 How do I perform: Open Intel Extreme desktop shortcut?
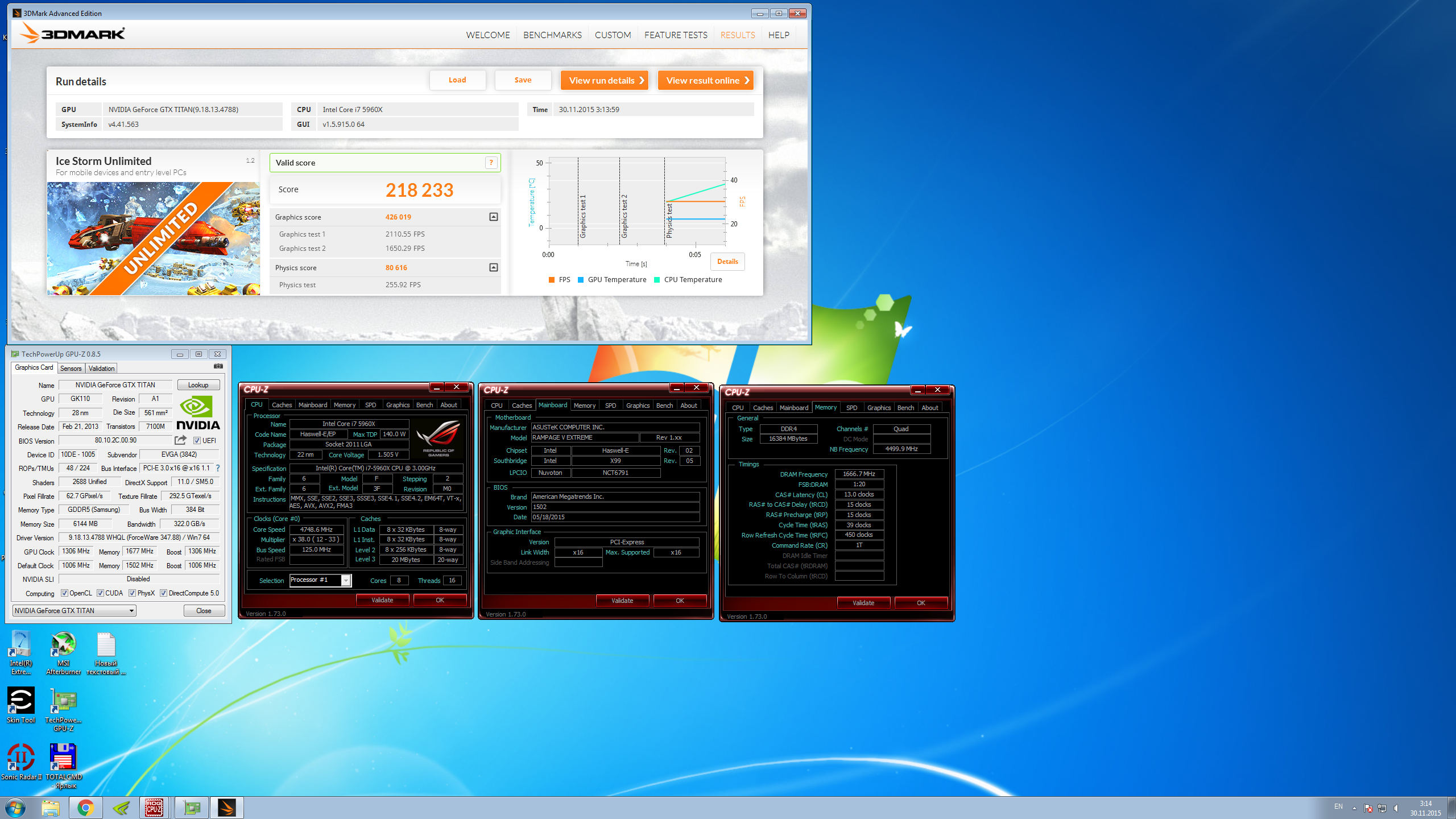(21, 652)
